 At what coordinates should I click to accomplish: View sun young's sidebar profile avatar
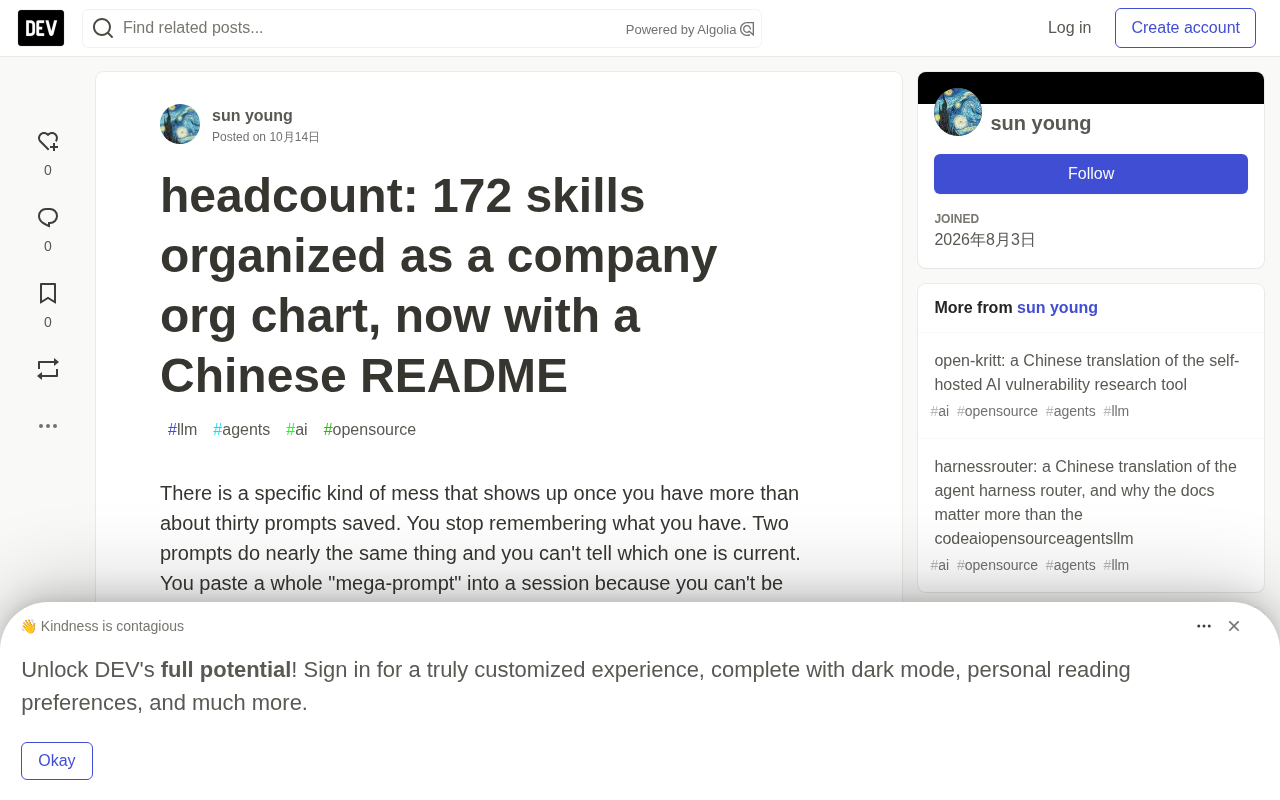pos(958,112)
